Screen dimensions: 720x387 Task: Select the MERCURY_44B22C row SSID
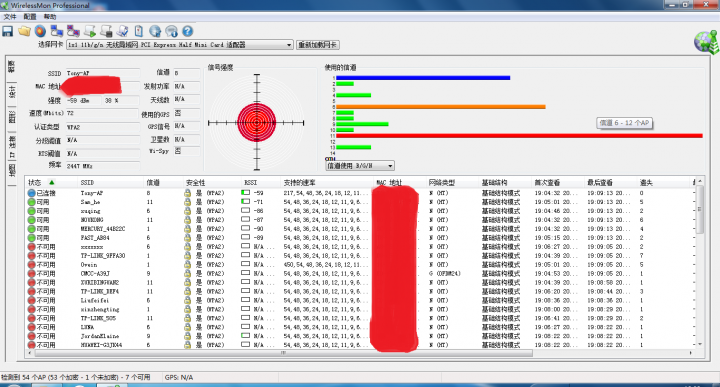pyautogui.click(x=103, y=229)
